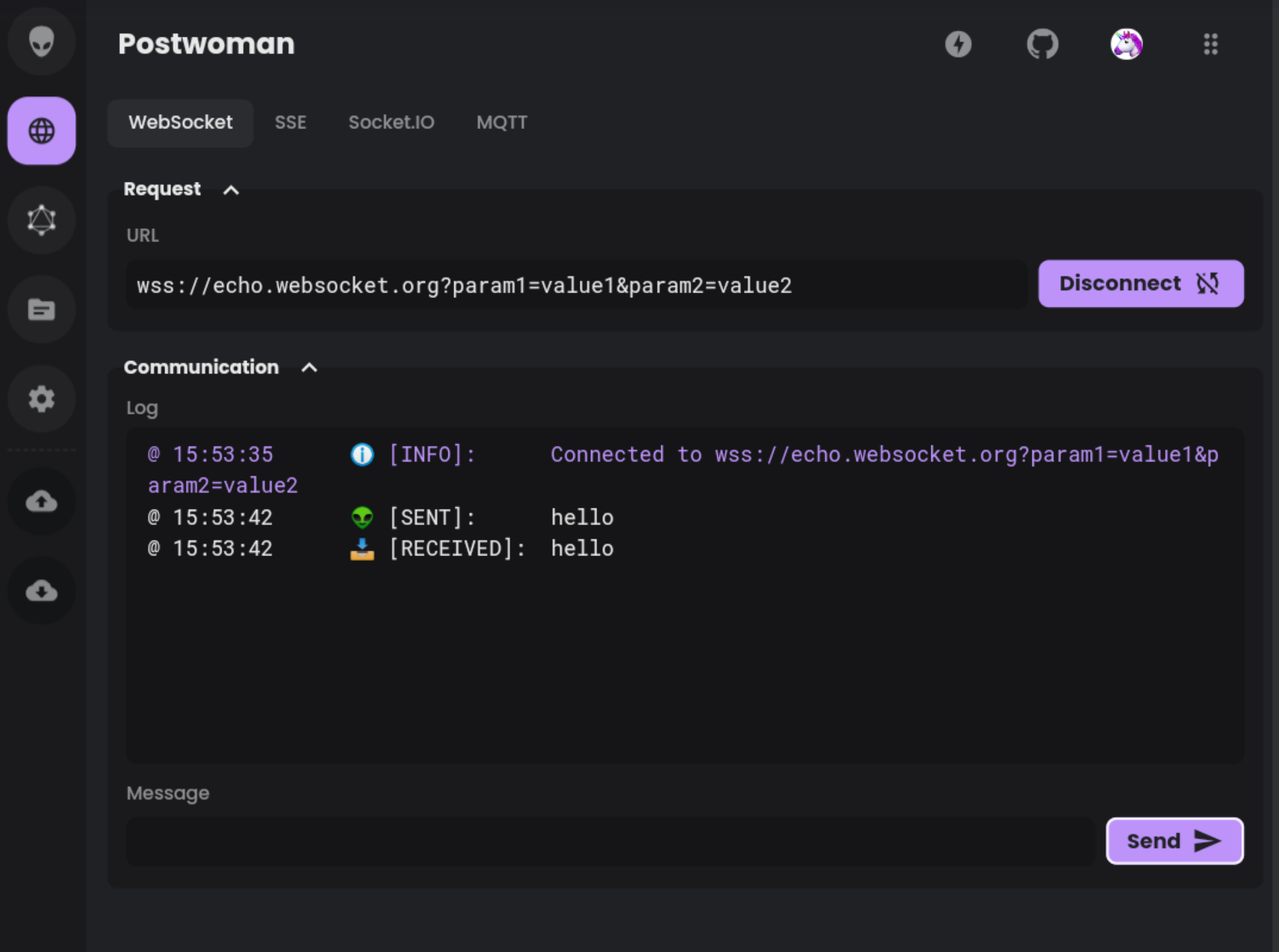Focus the Message input field

(610, 841)
